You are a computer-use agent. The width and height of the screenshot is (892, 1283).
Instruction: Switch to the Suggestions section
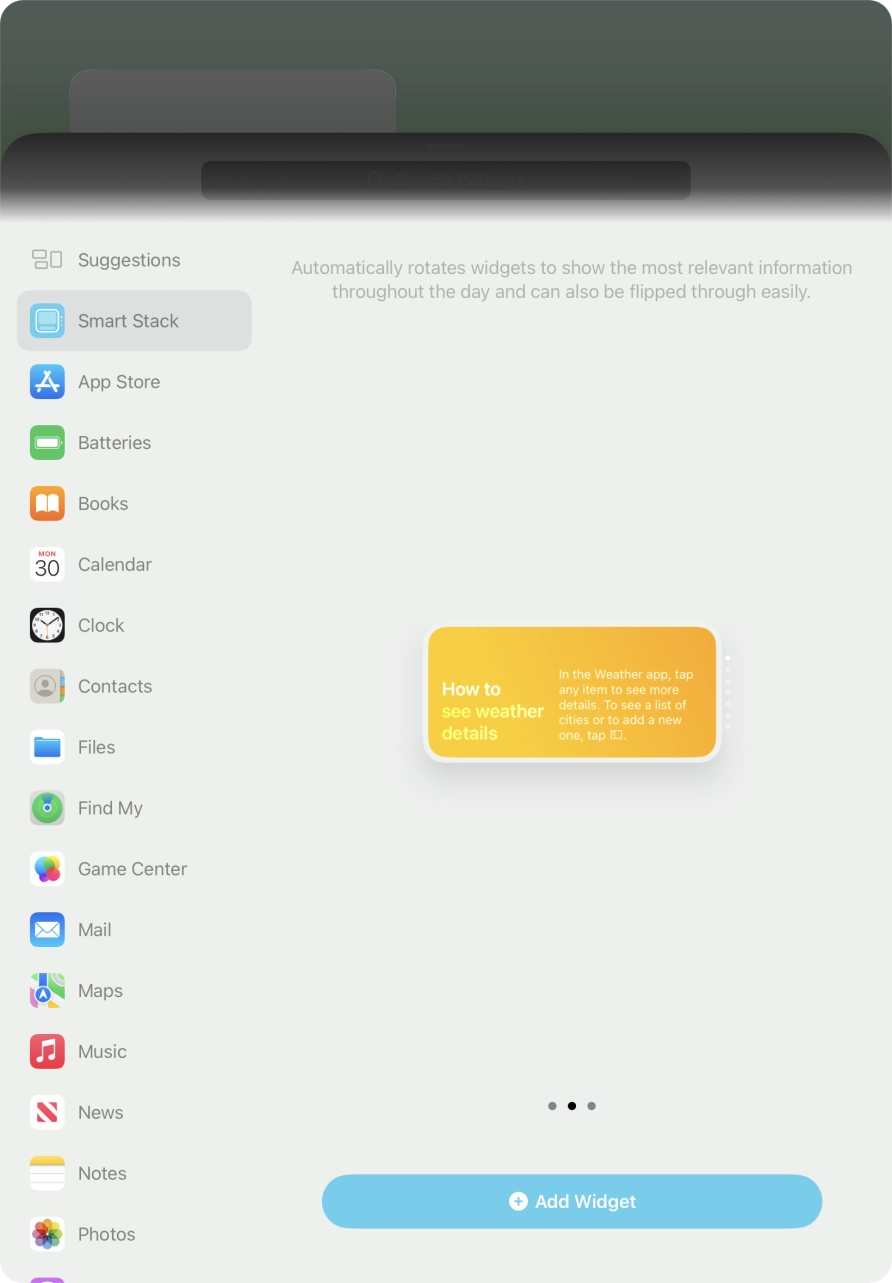point(128,260)
